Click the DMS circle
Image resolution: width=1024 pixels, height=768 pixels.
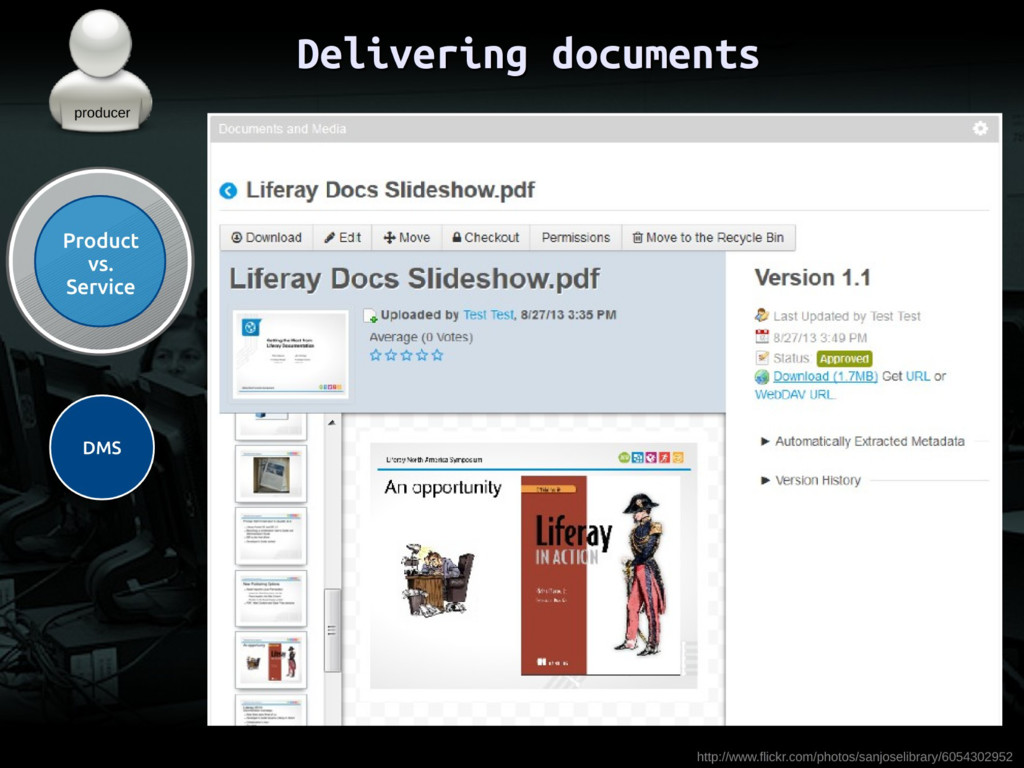click(102, 447)
